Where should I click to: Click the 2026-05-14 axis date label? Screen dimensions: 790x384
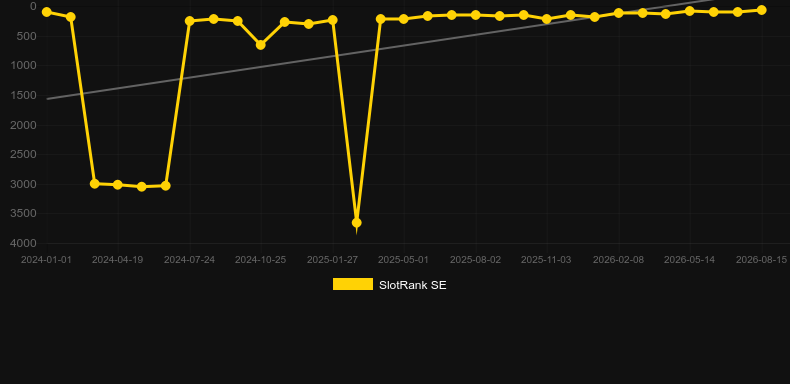[x=689, y=260]
